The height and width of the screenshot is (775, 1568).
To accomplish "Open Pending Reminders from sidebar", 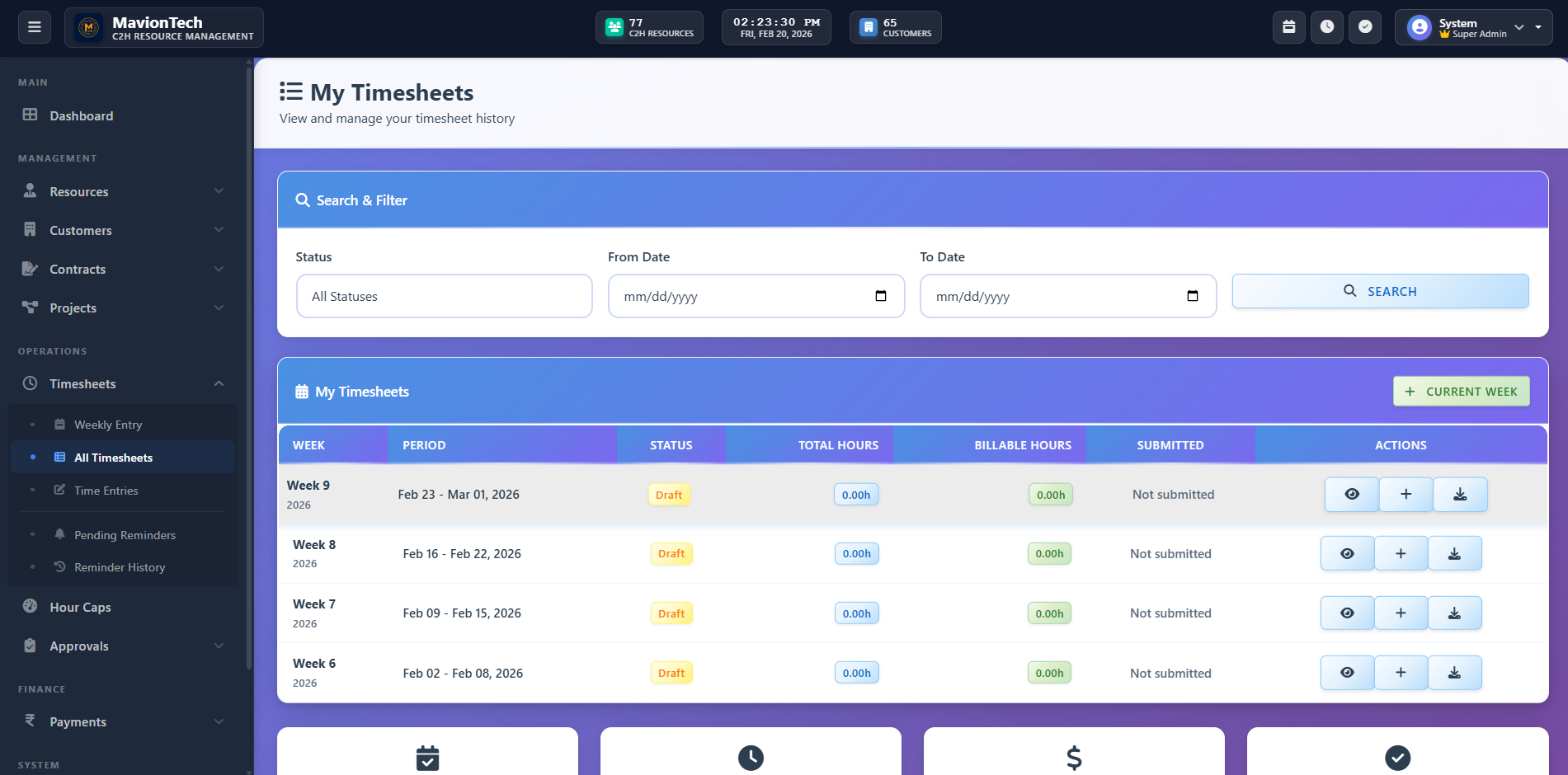I will (125, 535).
